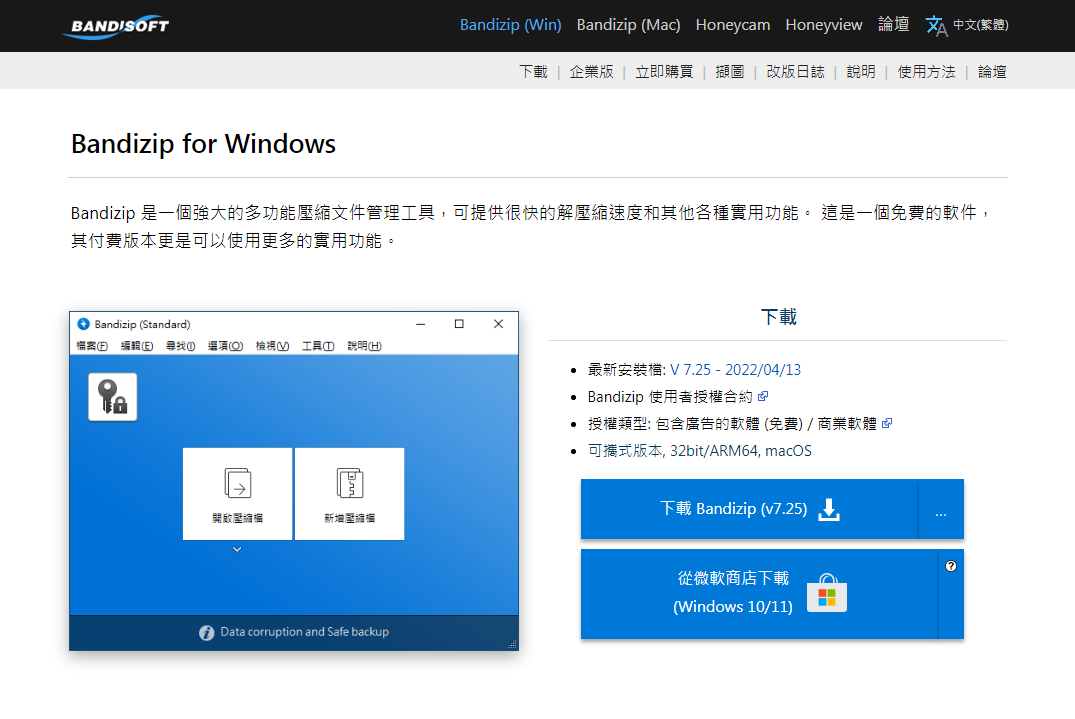Click the info icon in Bandizip status bar

(x=206, y=633)
